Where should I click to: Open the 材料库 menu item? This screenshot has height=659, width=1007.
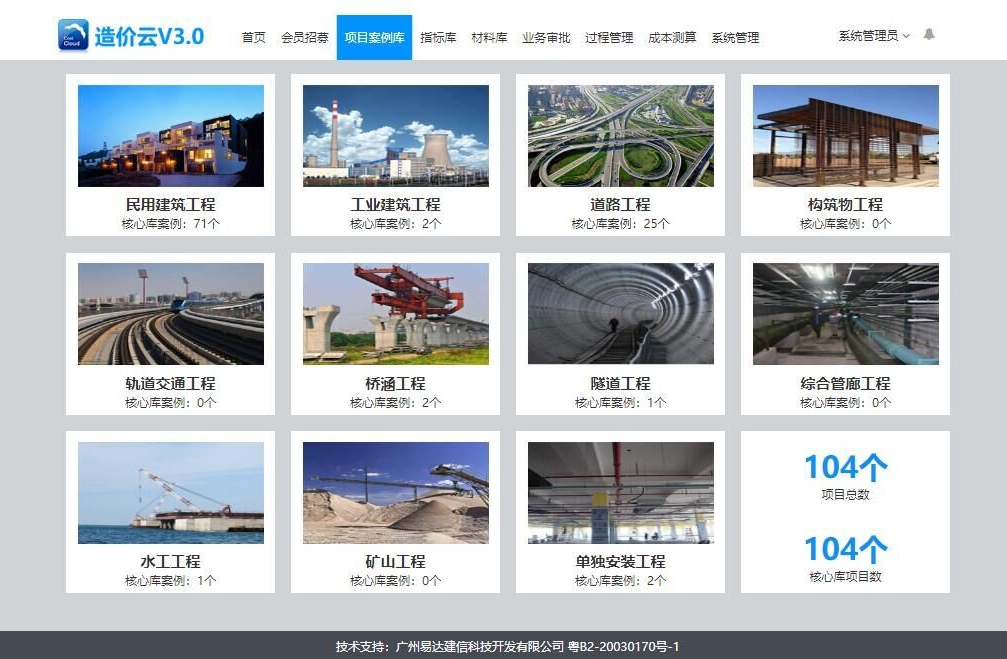489,37
